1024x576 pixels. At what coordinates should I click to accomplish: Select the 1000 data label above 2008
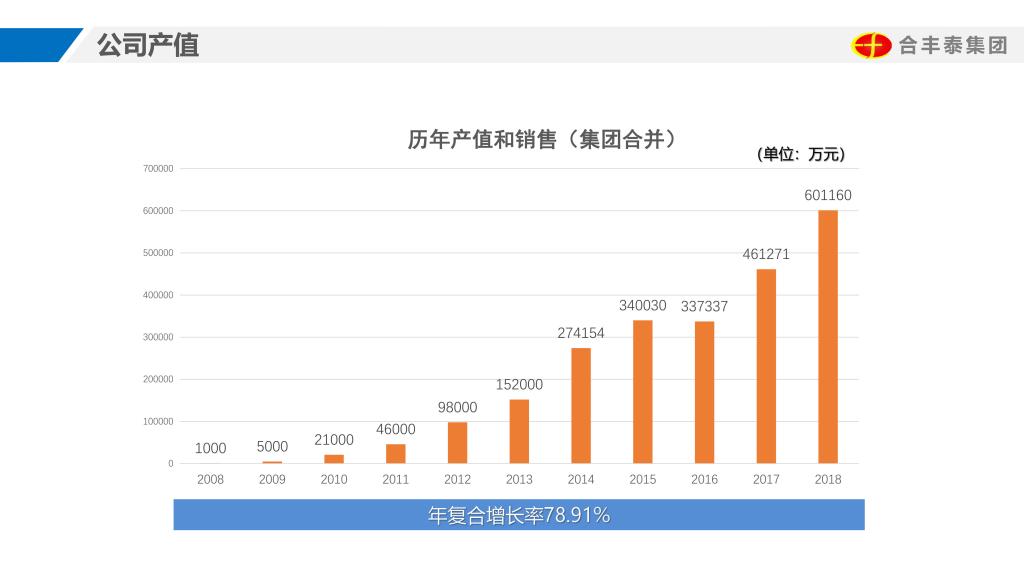210,449
